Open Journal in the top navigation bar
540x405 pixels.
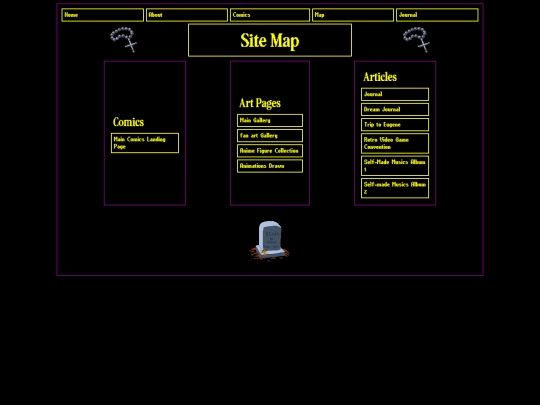click(x=437, y=15)
